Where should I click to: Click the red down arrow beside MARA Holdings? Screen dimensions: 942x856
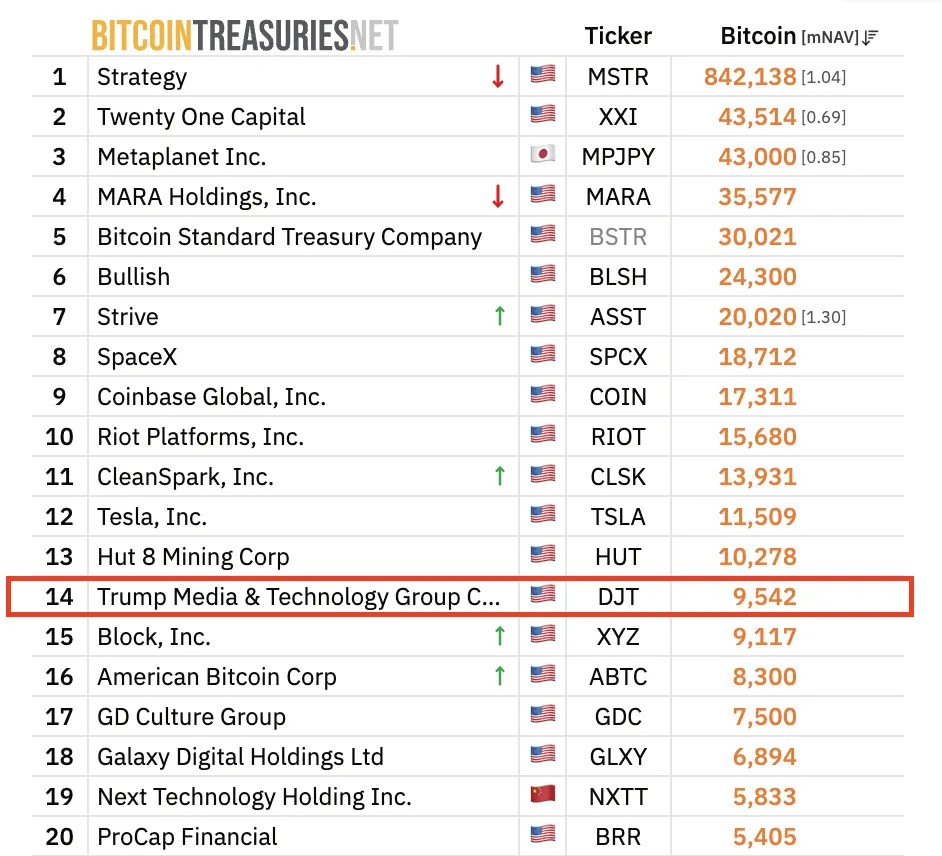[x=497, y=196]
